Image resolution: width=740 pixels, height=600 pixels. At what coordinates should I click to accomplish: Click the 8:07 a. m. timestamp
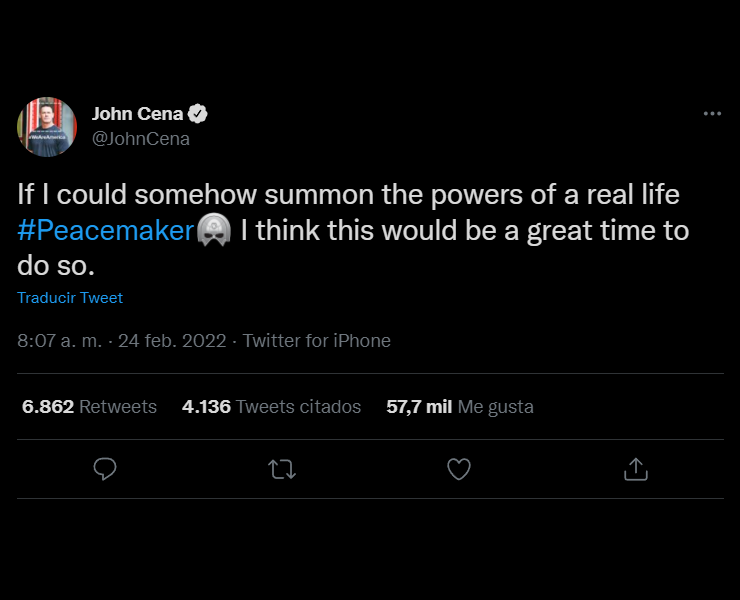point(60,341)
